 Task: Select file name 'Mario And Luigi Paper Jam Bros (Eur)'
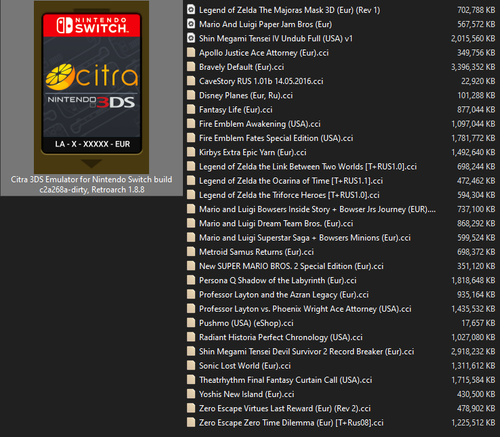coord(265,24)
